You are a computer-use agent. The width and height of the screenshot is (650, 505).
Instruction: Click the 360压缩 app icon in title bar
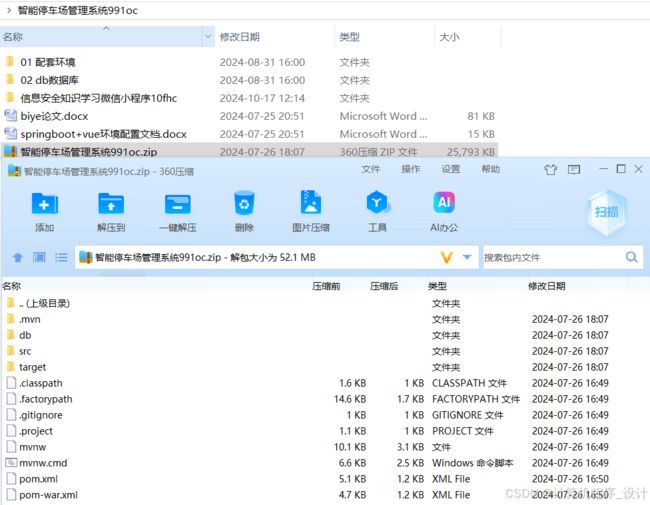click(x=14, y=171)
